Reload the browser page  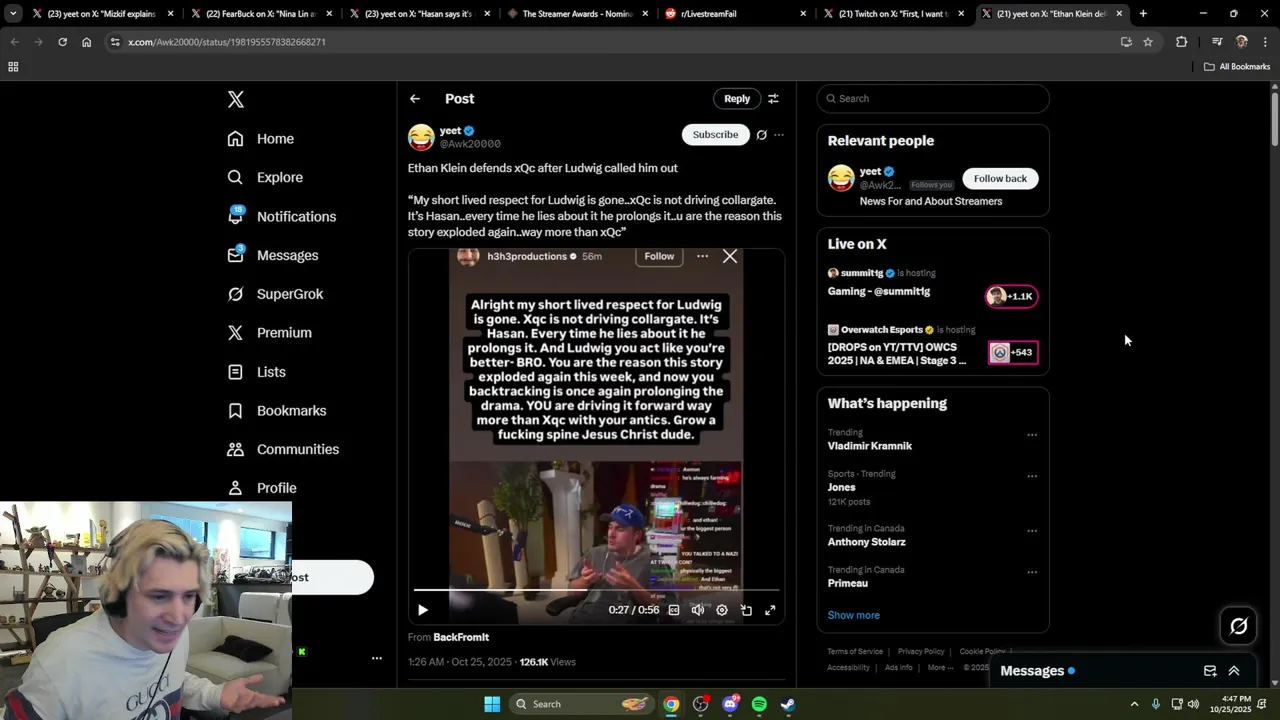pyautogui.click(x=62, y=42)
